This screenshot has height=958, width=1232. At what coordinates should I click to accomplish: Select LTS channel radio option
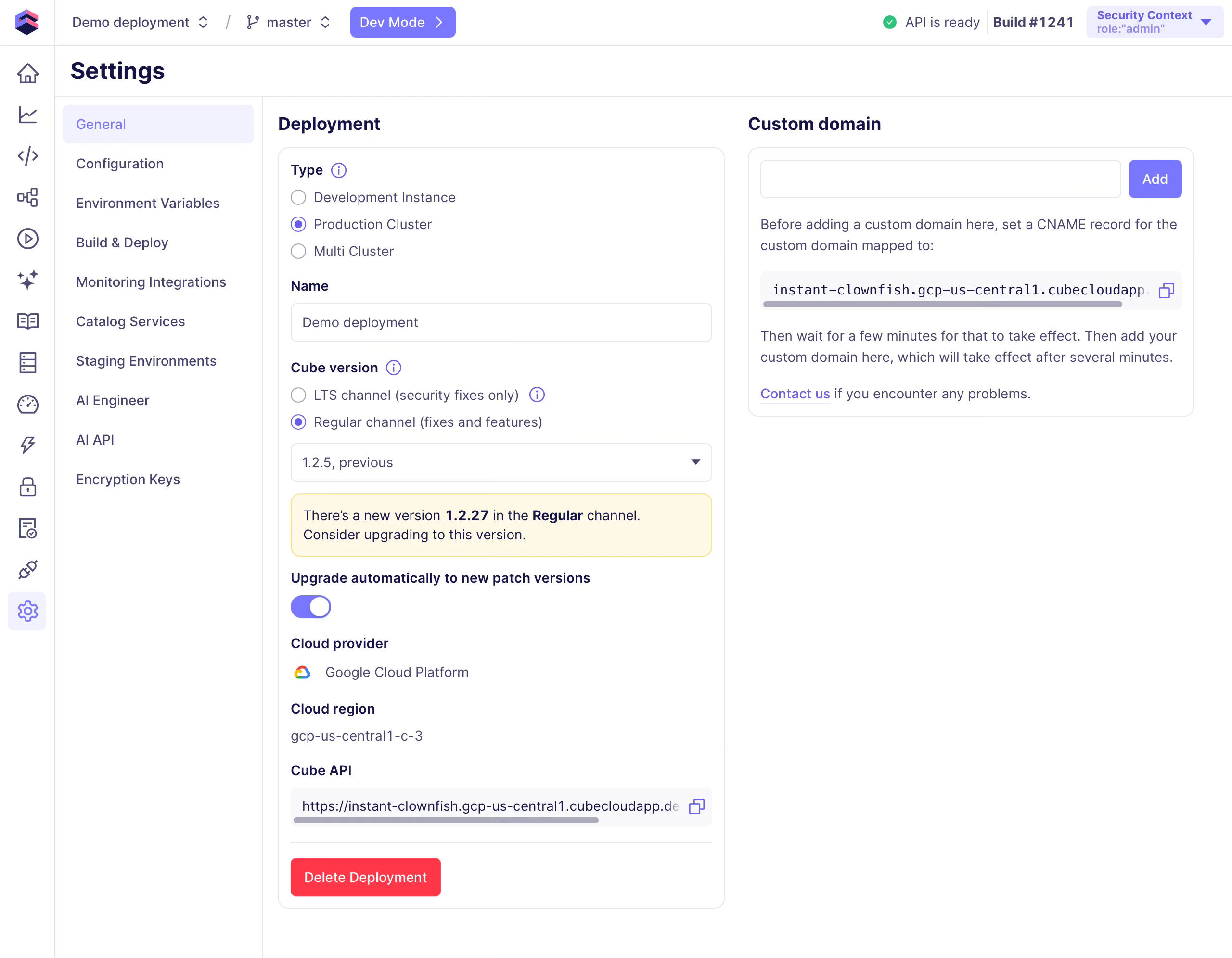pos(298,395)
